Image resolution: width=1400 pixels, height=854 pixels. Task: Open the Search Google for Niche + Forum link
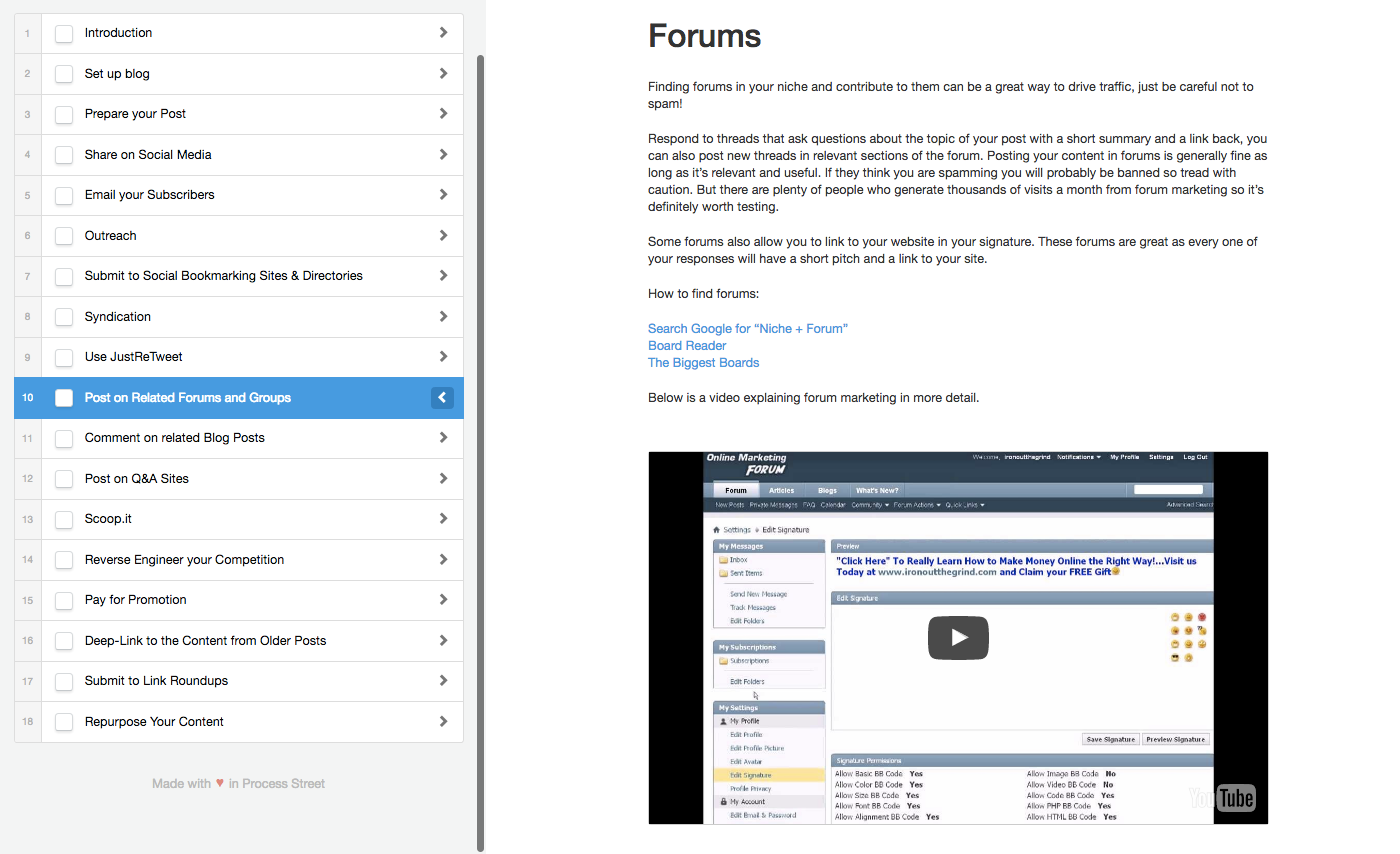tap(747, 329)
